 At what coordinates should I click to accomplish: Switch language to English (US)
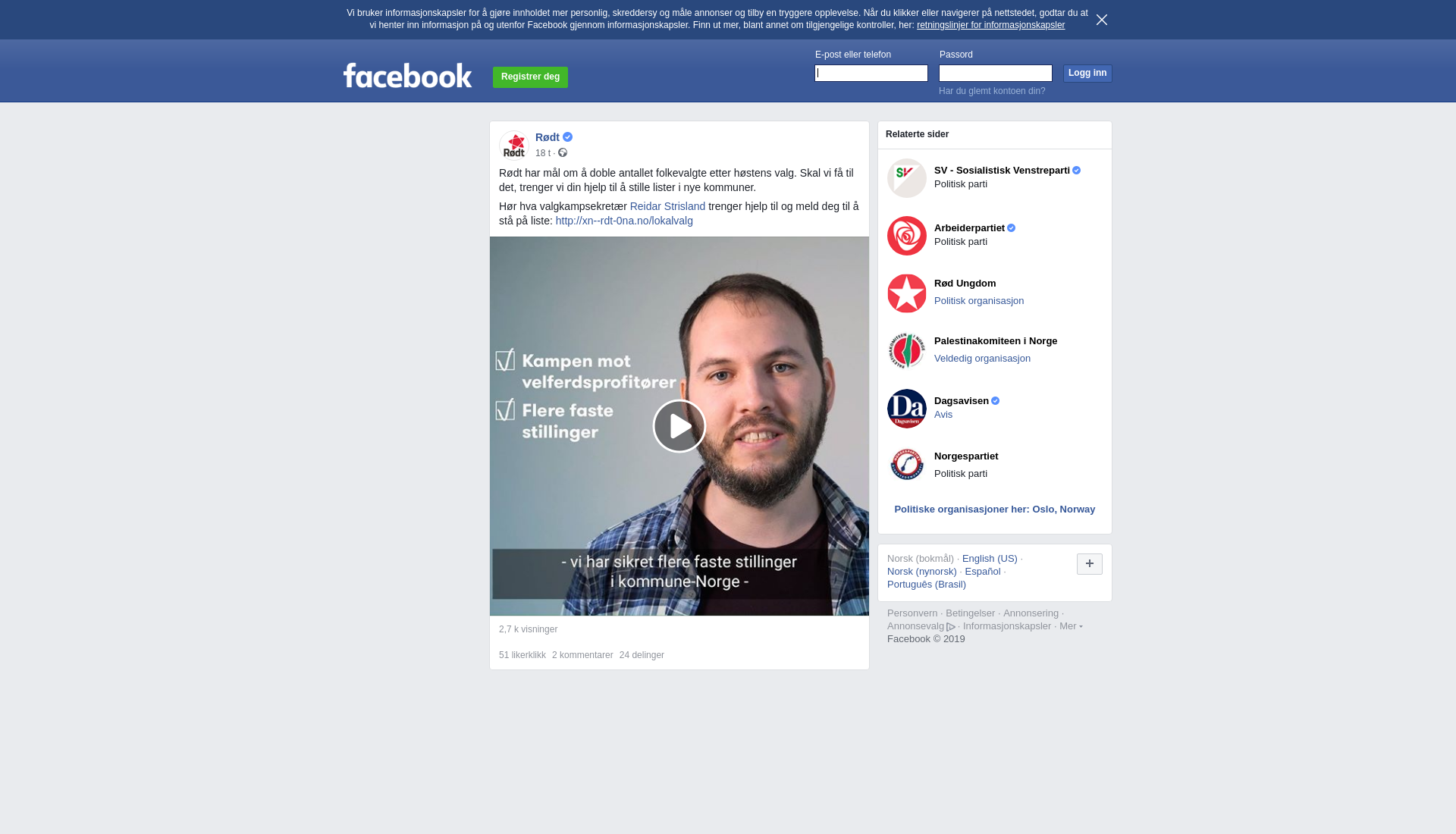[x=990, y=559]
